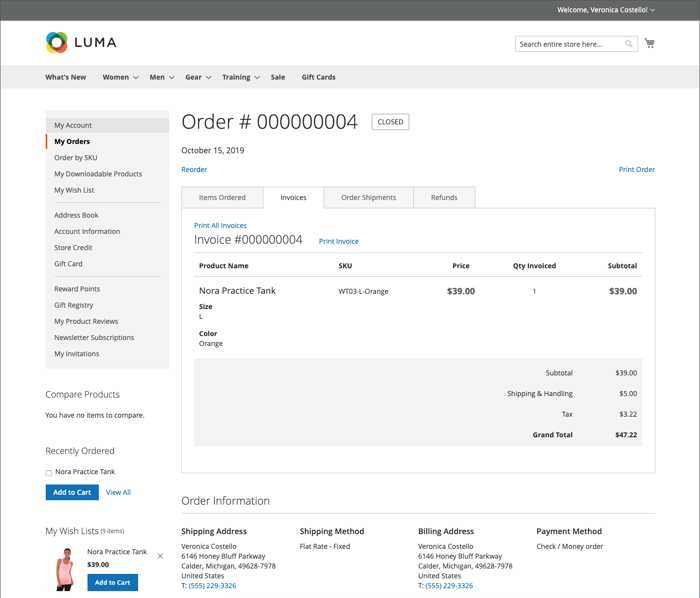Open My Invitations in sidebar
Screen dimensions: 700x598
coord(77,354)
